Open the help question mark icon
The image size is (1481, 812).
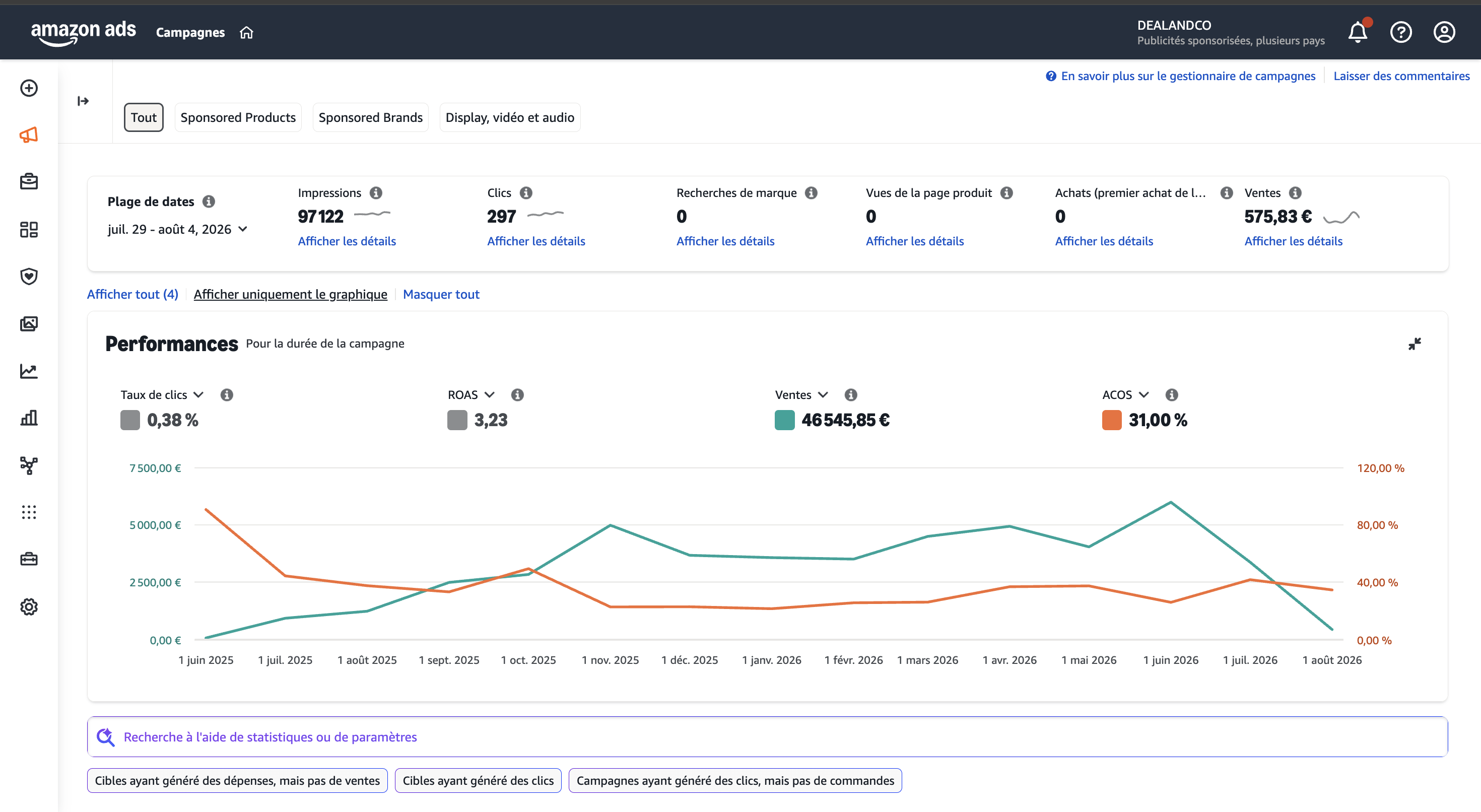point(1401,32)
